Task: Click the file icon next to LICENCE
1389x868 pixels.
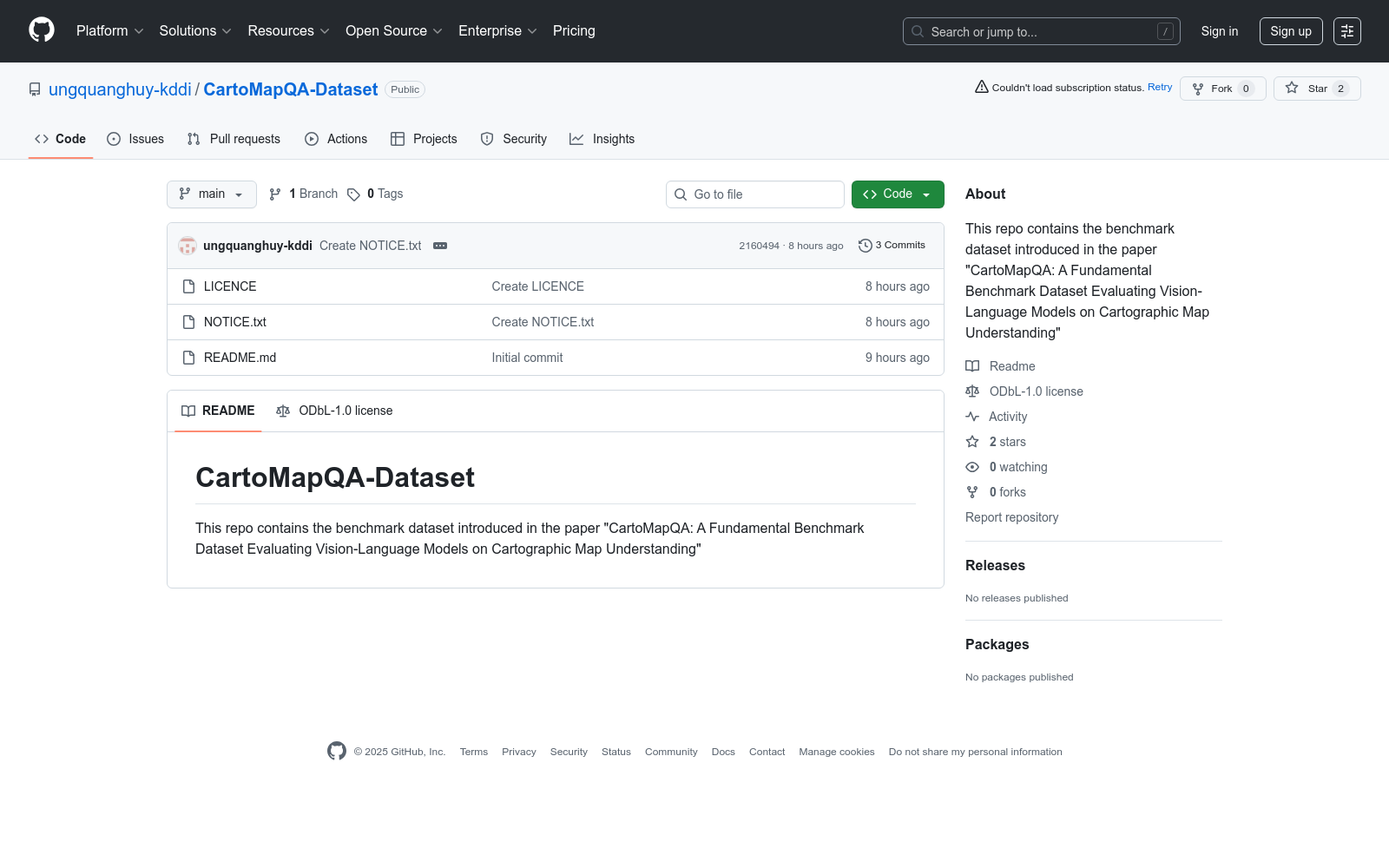Action: click(x=189, y=286)
